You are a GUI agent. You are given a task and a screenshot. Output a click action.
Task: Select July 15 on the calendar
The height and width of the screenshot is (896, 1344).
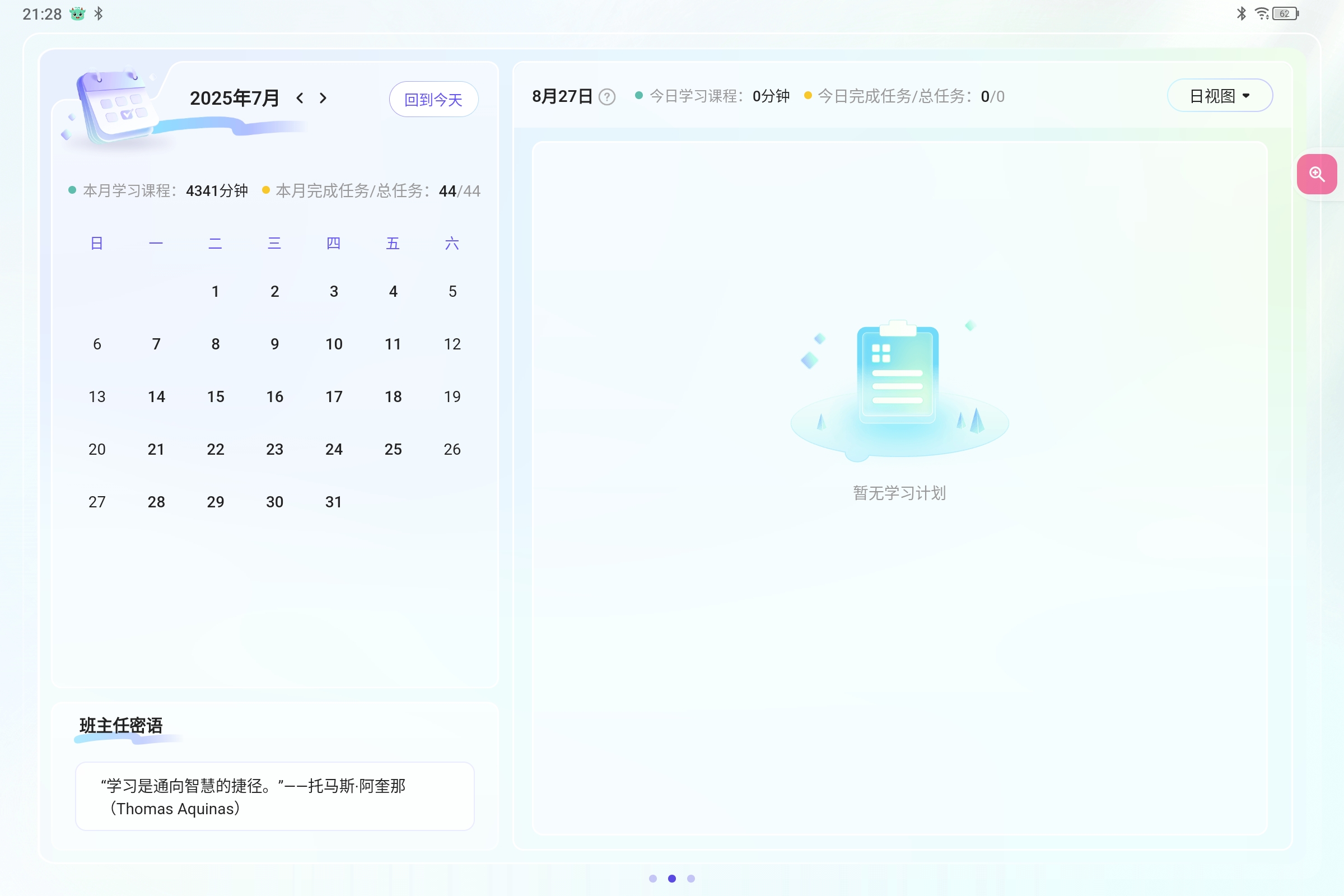click(216, 396)
